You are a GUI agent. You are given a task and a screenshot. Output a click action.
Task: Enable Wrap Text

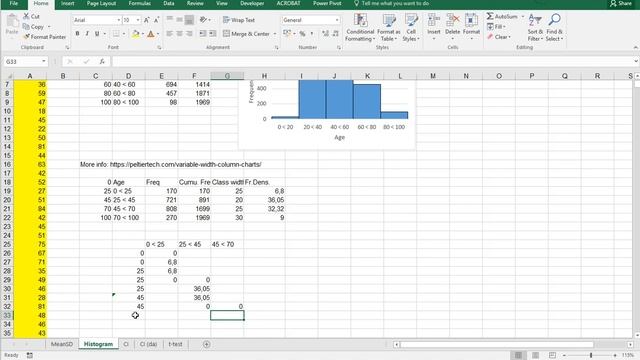tap(239, 20)
